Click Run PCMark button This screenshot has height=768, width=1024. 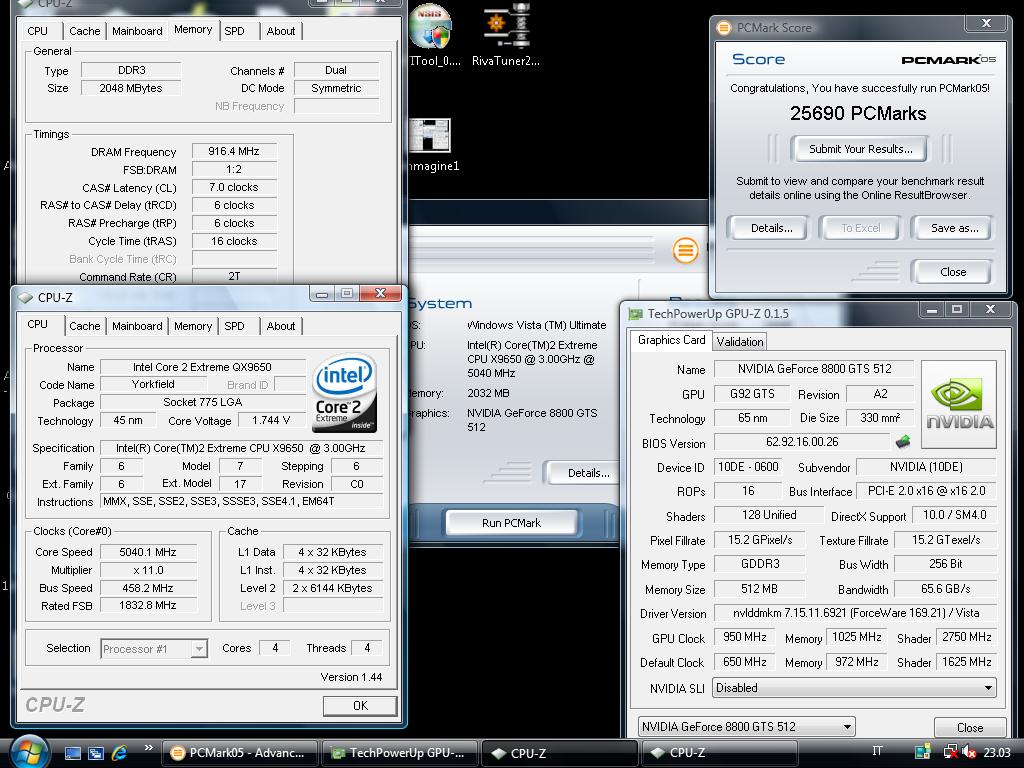tap(511, 522)
